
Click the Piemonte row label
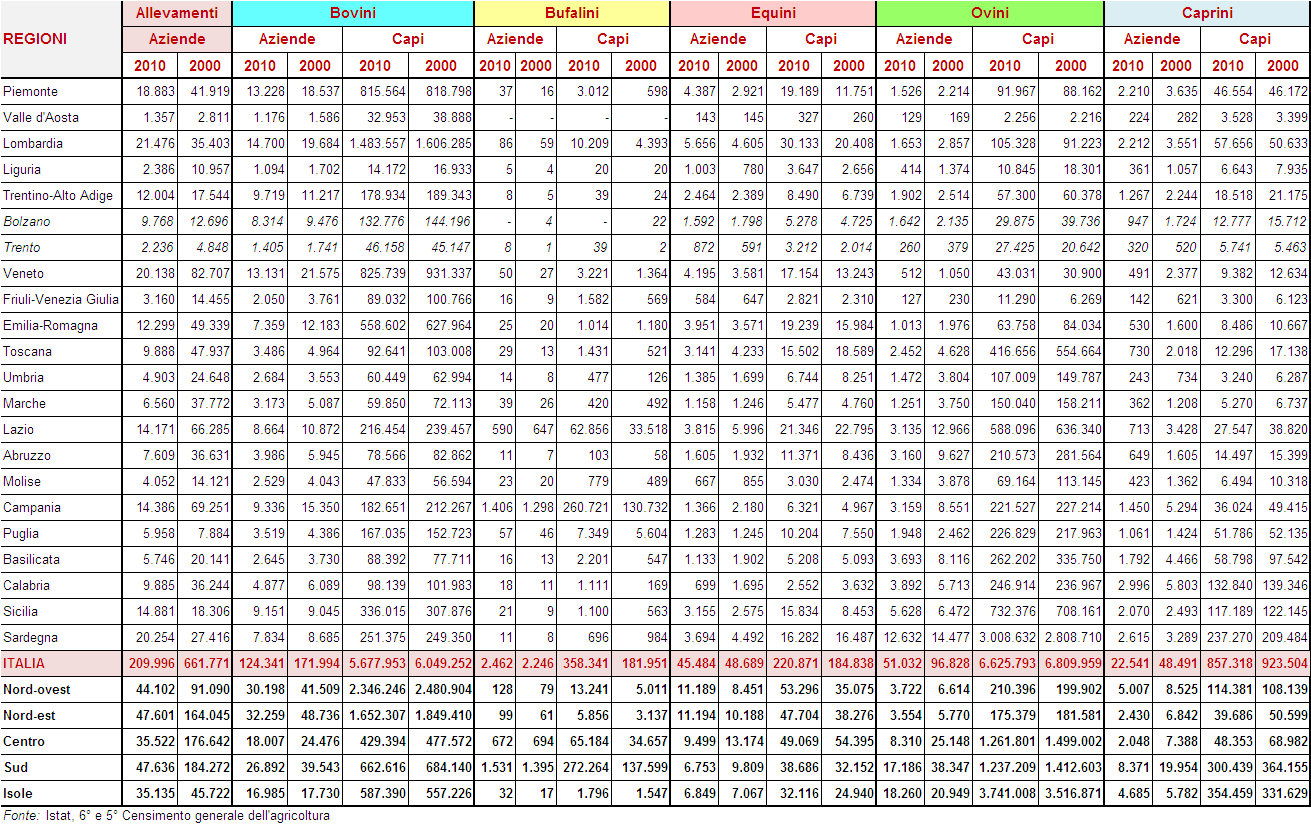(x=30, y=92)
